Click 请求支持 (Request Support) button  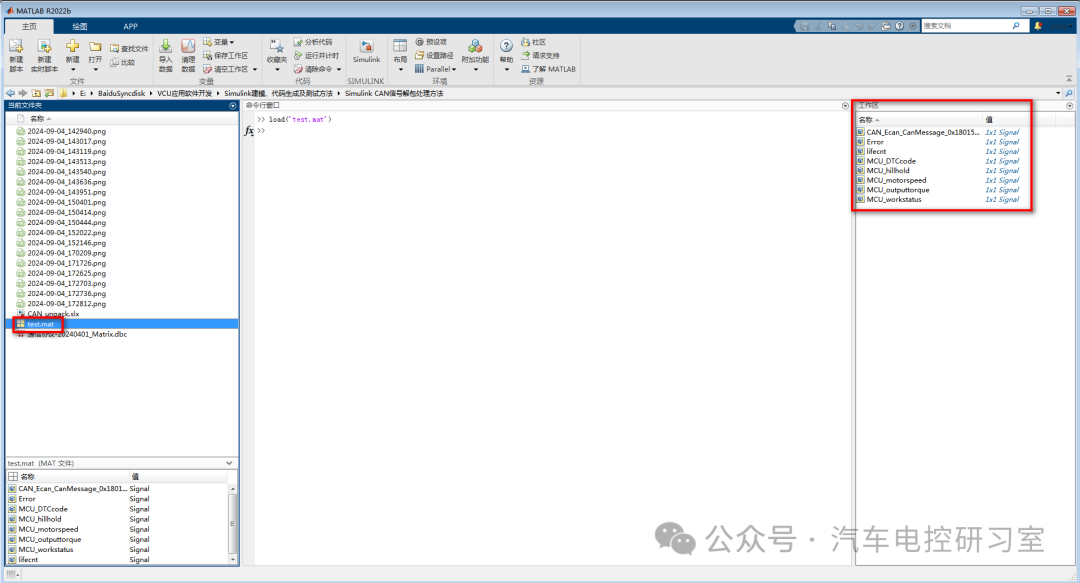tap(540, 56)
